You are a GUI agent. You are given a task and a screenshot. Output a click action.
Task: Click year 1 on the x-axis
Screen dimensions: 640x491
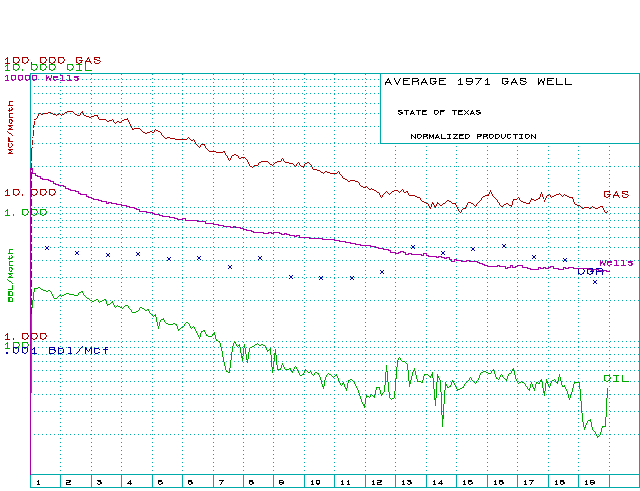[37, 481]
